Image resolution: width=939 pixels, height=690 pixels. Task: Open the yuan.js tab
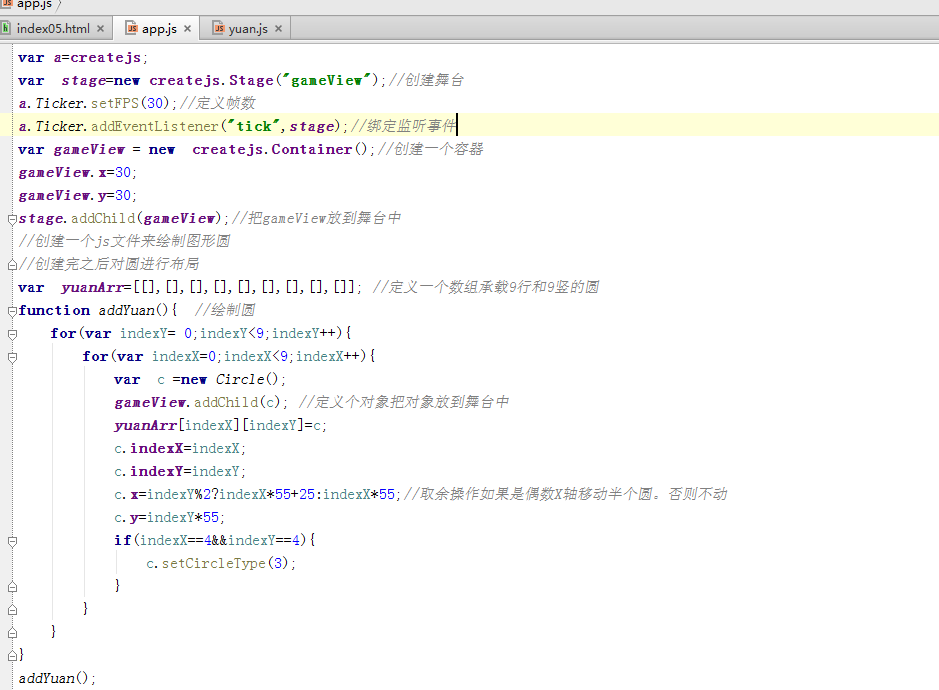click(247, 29)
